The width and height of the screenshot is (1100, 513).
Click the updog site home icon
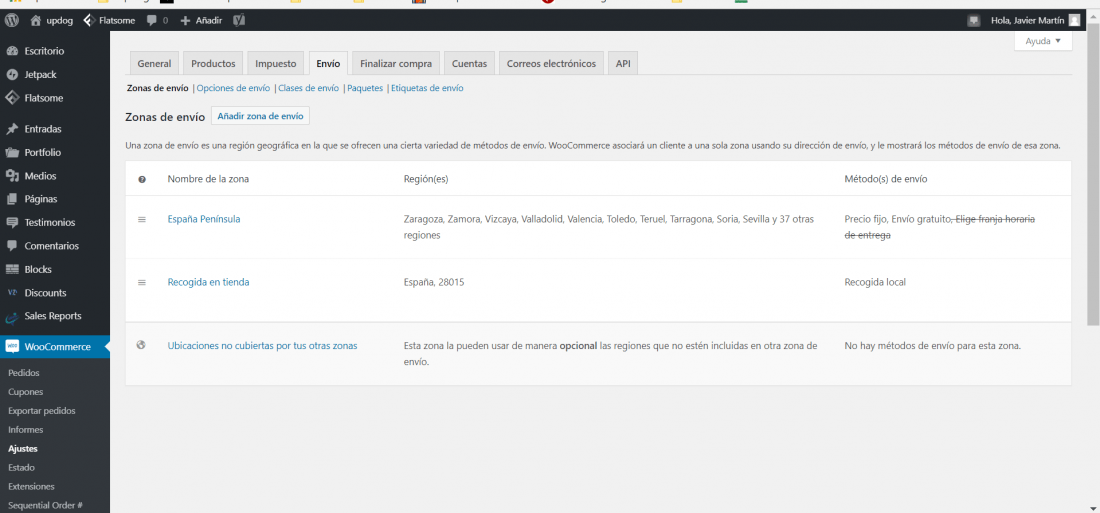point(36,20)
